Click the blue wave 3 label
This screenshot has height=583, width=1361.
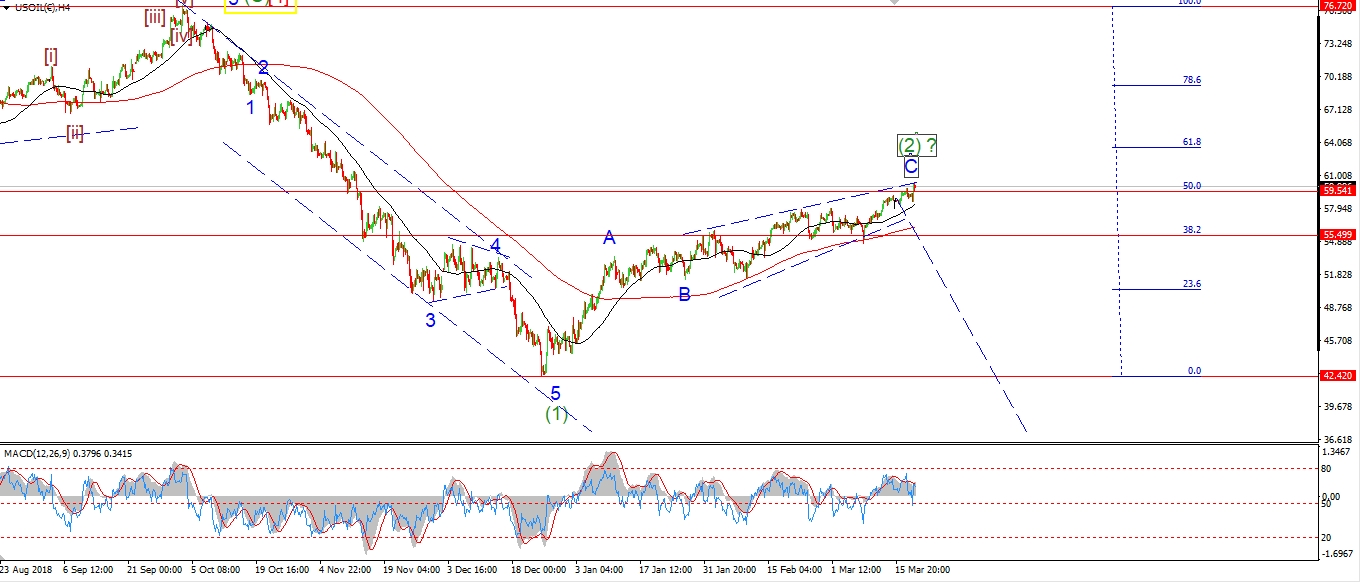[x=430, y=320]
